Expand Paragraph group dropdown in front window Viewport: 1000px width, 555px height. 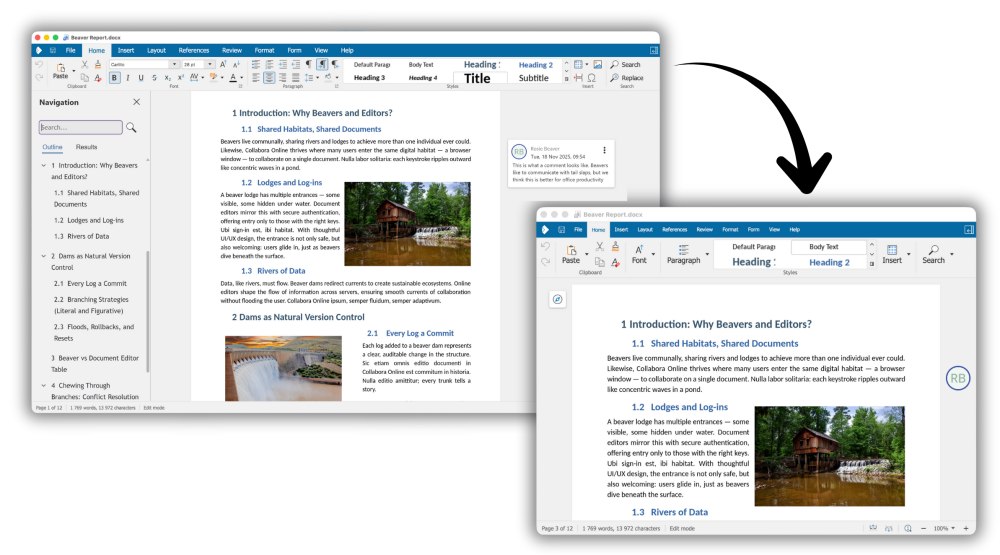[x=707, y=254]
